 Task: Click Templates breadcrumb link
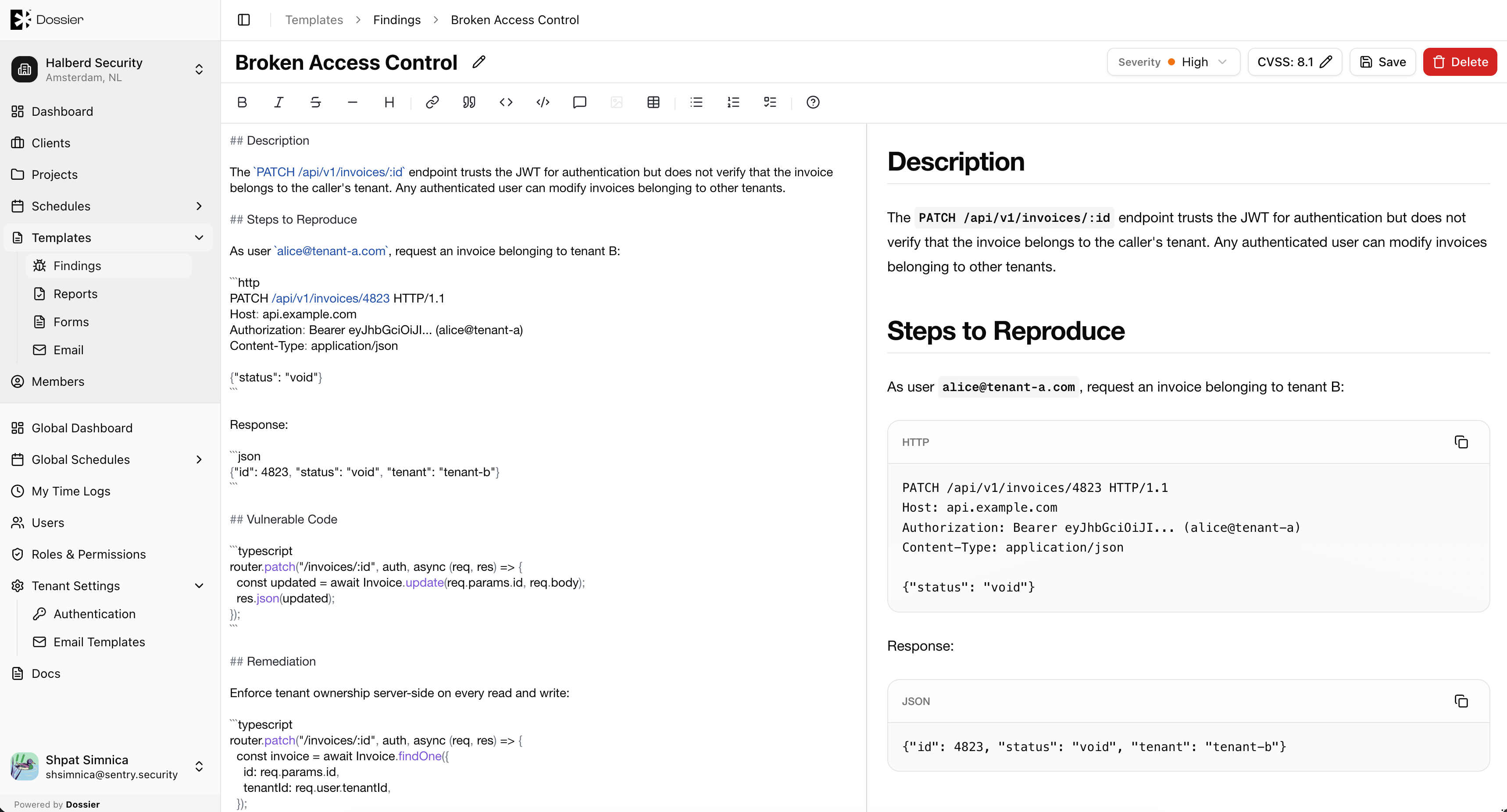[x=314, y=20]
